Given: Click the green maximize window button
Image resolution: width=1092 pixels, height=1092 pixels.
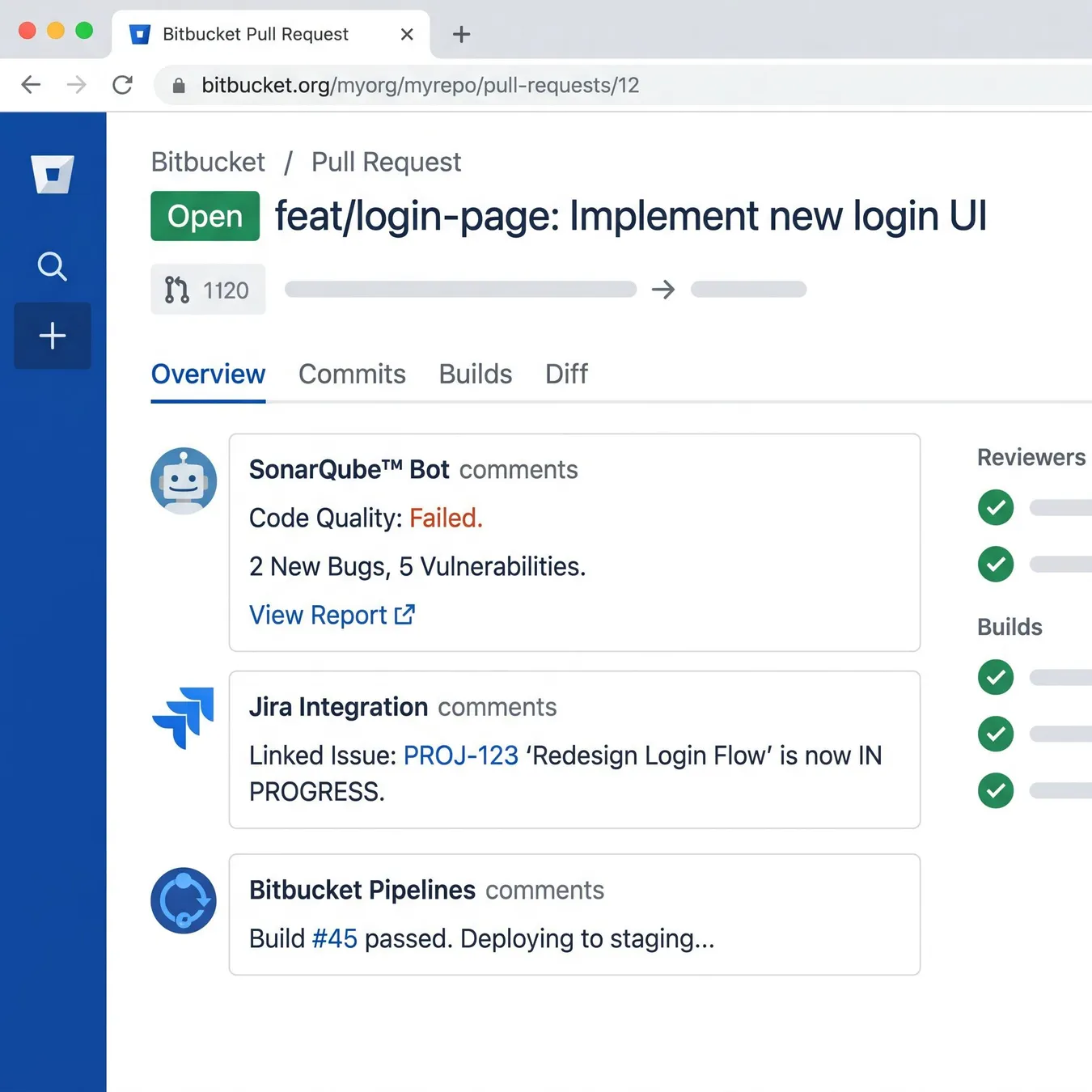Looking at the screenshot, I should coord(84,31).
